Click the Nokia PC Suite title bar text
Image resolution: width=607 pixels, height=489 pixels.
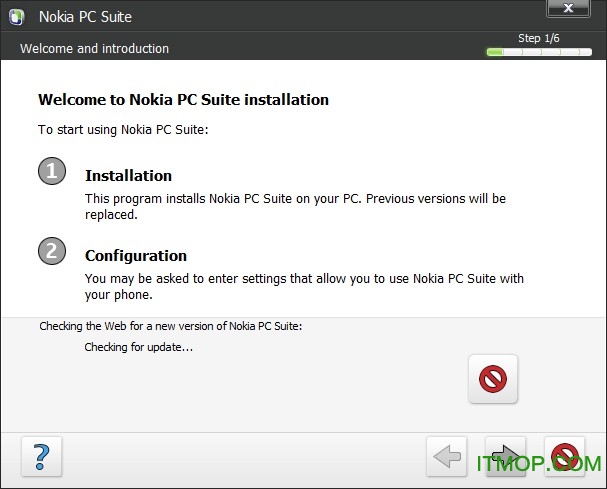[85, 17]
